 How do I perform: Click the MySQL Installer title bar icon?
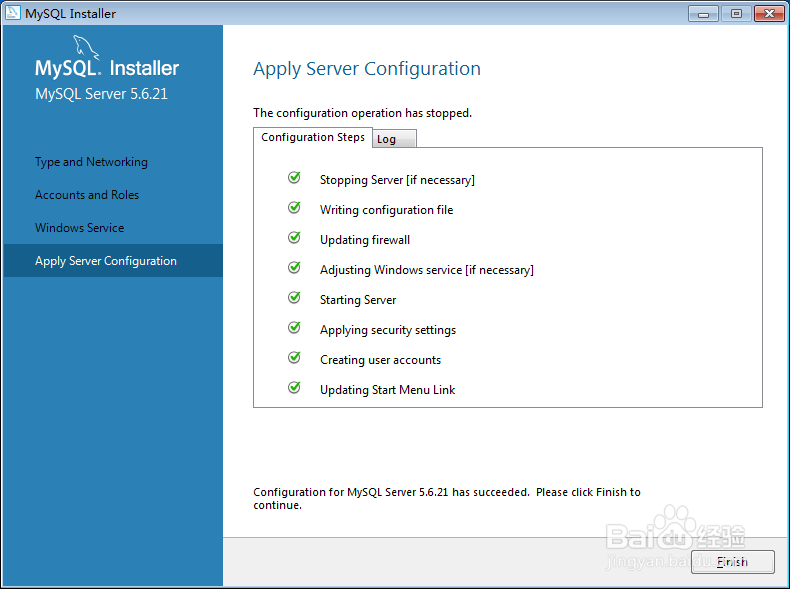13,13
